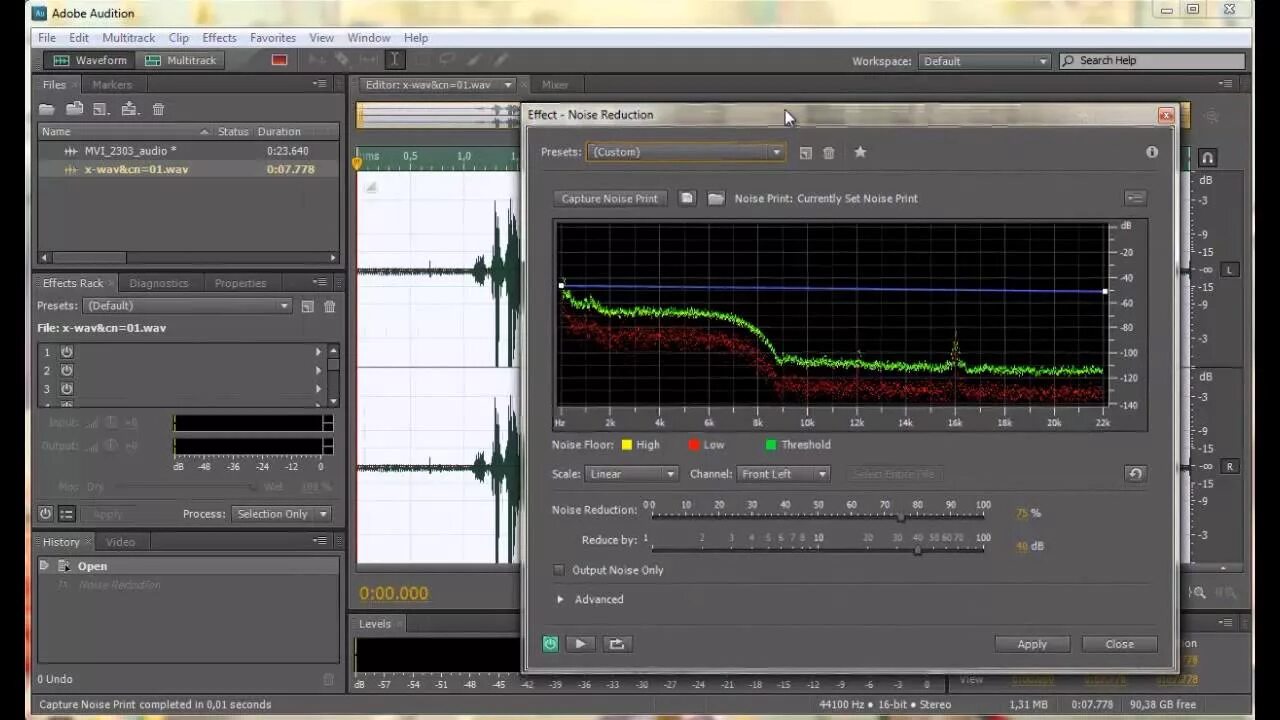Open Effects Rack panel options menu icon
Viewport: 1280px width, 720px height.
(x=320, y=283)
